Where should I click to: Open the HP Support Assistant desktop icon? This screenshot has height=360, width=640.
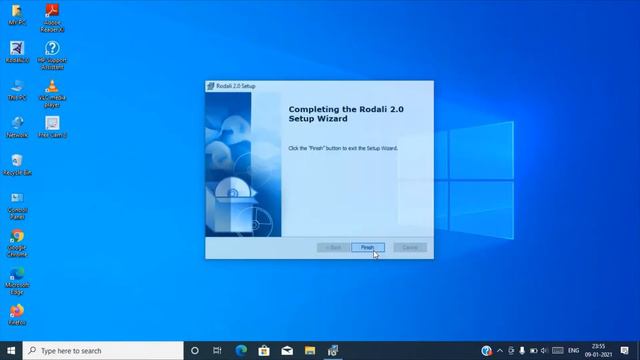click(x=52, y=56)
